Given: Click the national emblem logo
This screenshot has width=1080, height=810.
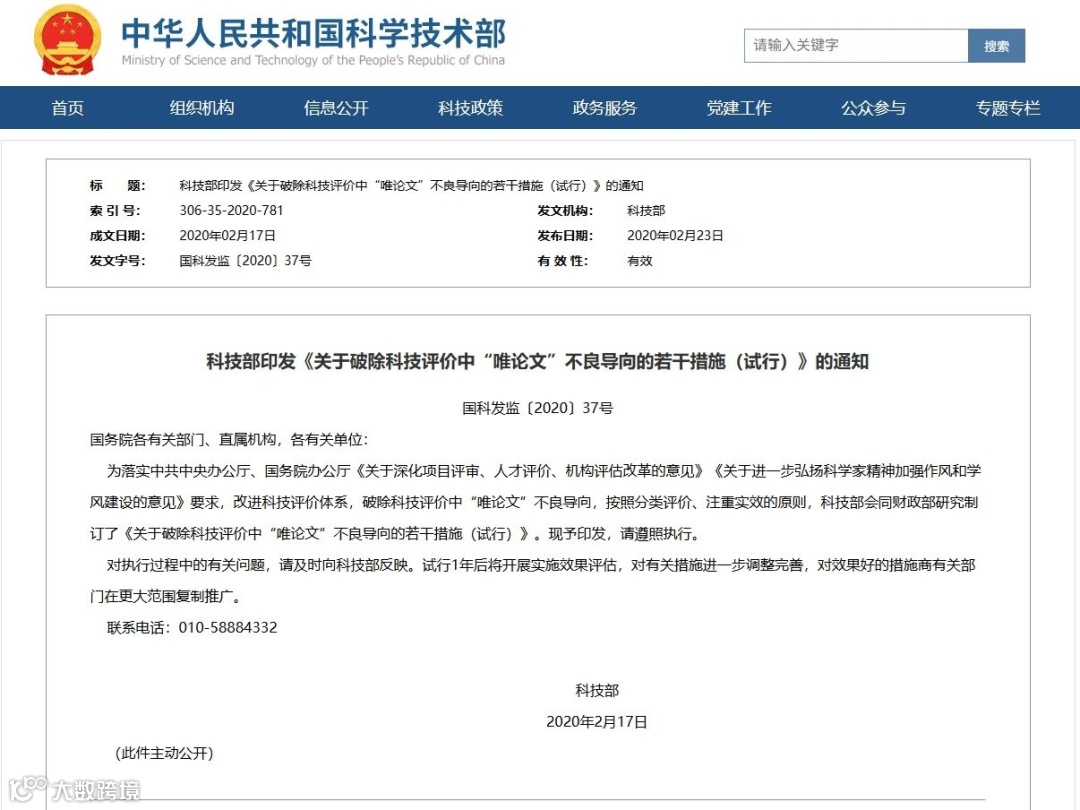Looking at the screenshot, I should (x=68, y=40).
